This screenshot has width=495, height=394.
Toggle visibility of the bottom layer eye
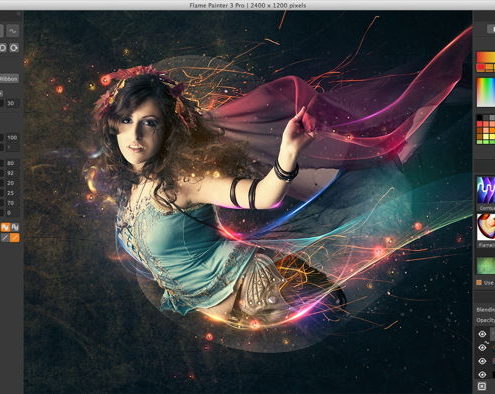pyautogui.click(x=482, y=375)
